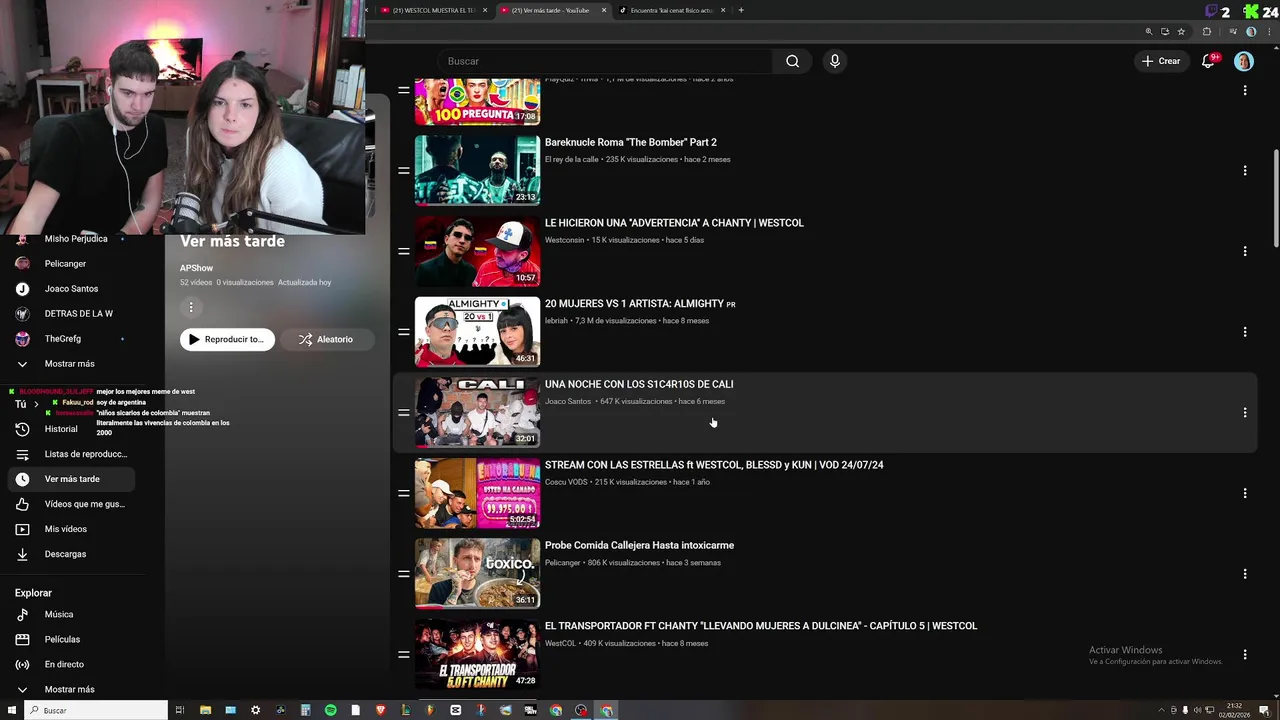Play the CALI thumbnail 32:01
This screenshot has width=1280, height=720.
(477, 412)
